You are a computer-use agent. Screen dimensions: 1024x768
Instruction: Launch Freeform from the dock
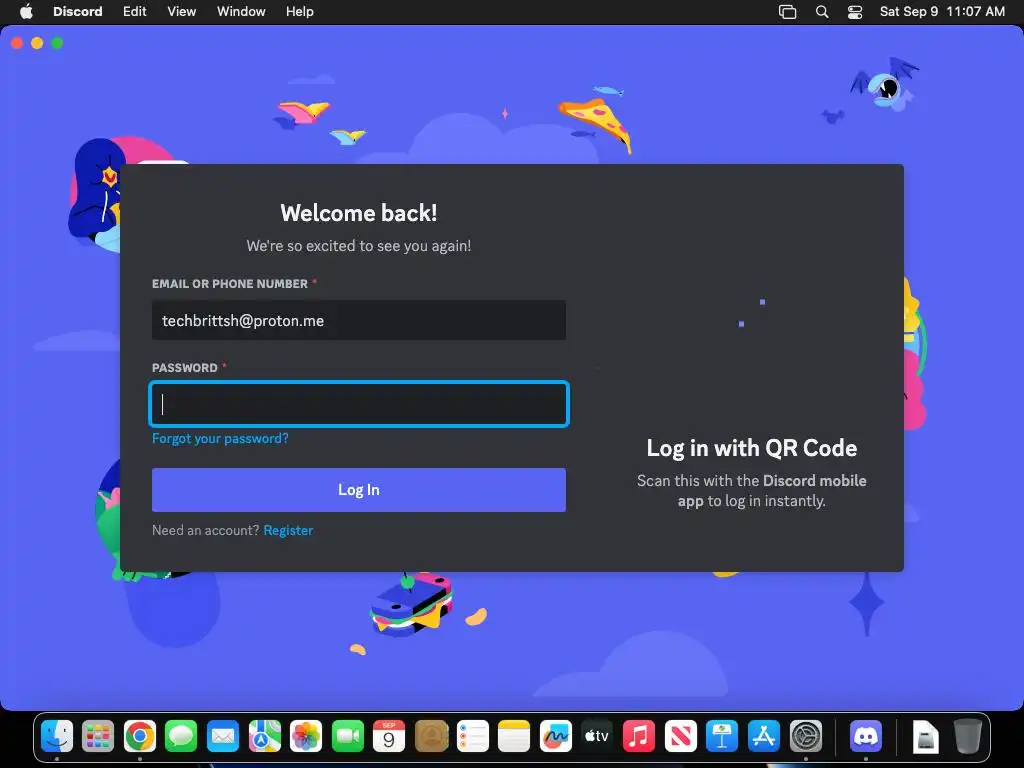pyautogui.click(x=556, y=736)
